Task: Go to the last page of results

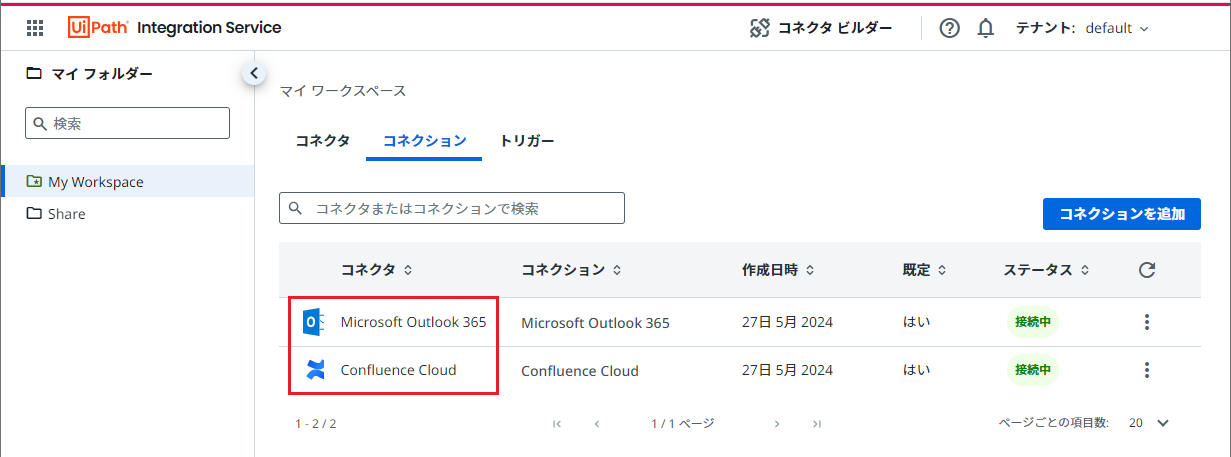Action: pyautogui.click(x=817, y=424)
